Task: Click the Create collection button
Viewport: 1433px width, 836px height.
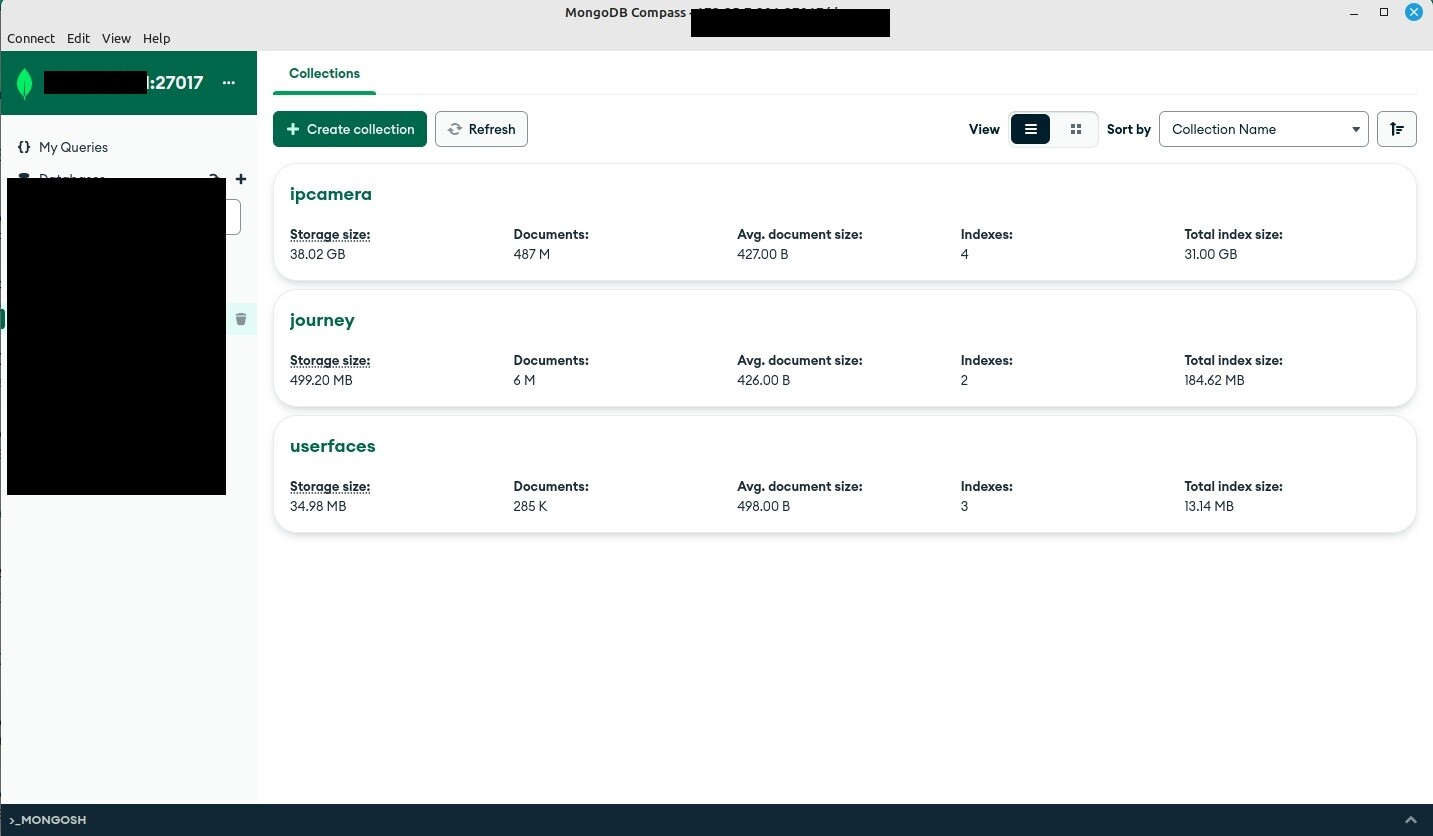Action: coord(350,129)
